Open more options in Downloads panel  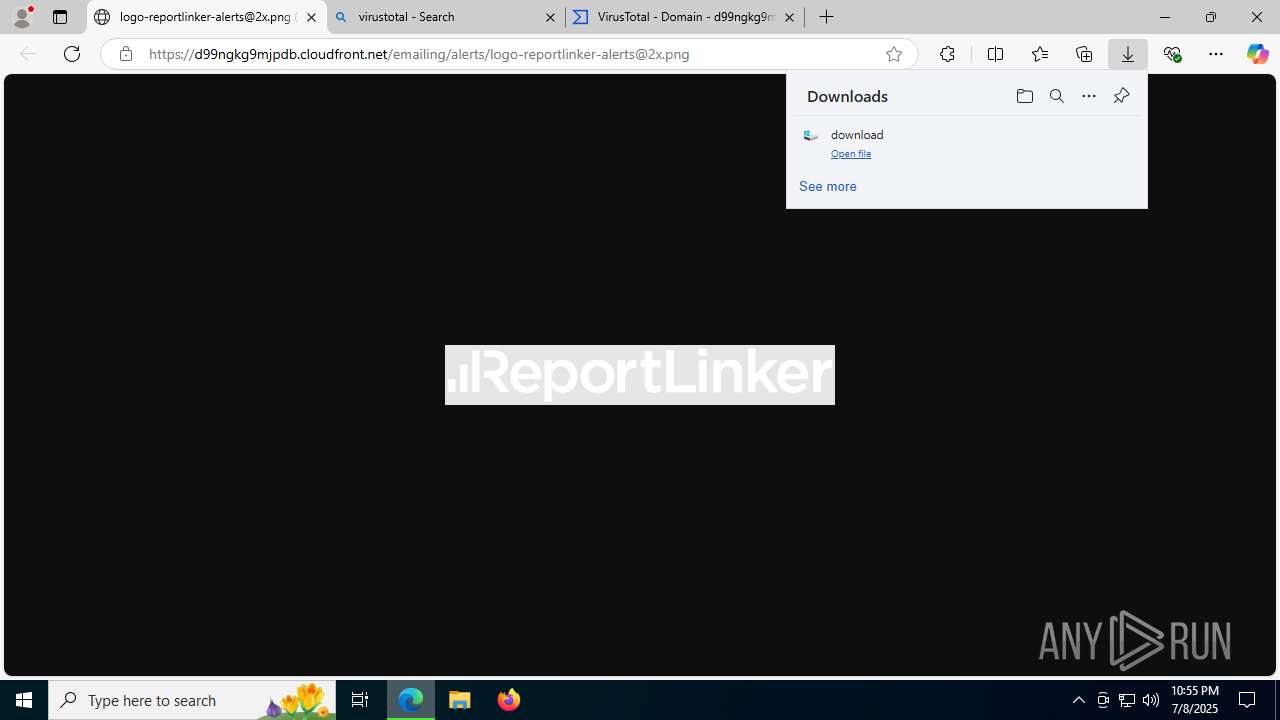click(x=1089, y=96)
